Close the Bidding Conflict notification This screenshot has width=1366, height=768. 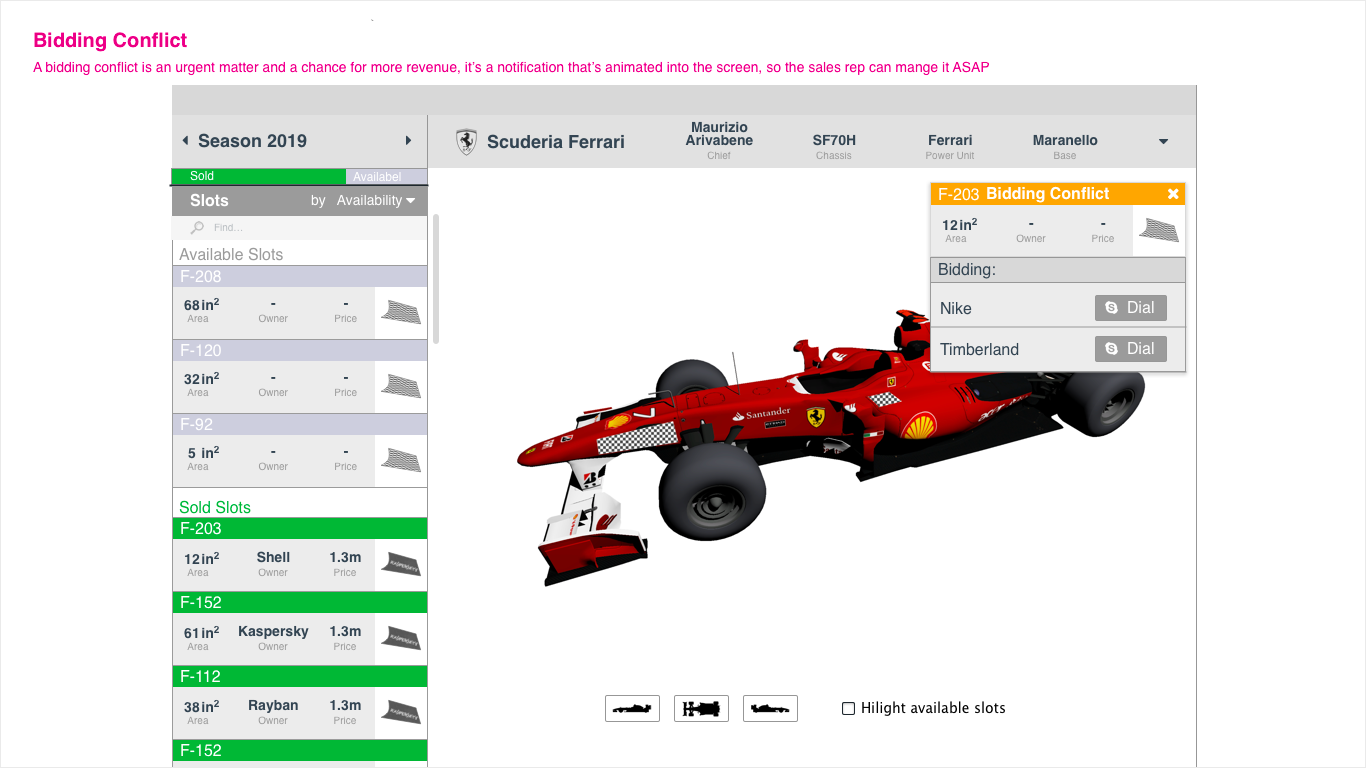1173,194
